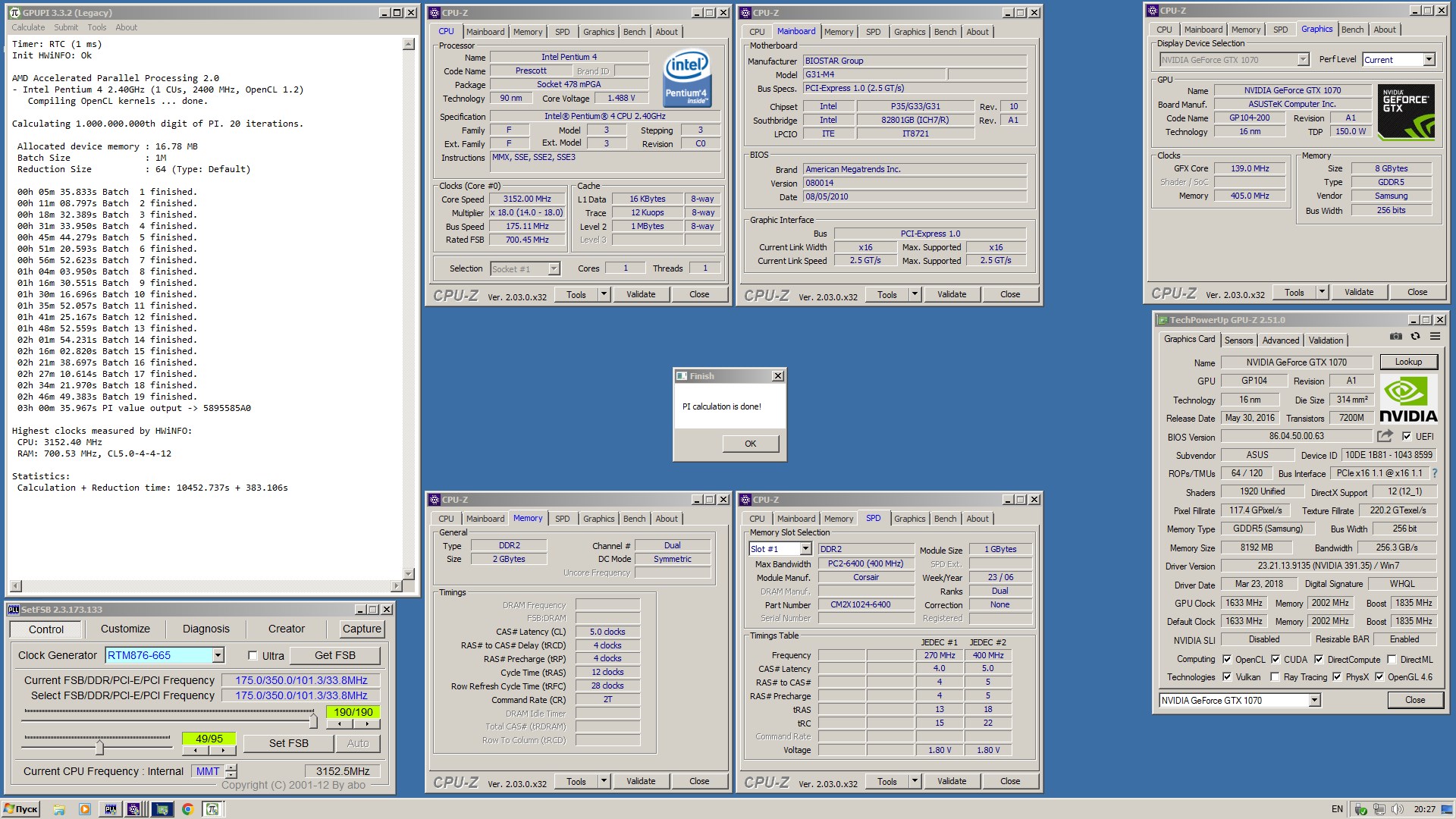Screen dimensions: 1456x819
Task: Click the Select FSB frequency field in SetFSB
Action: 301,695
